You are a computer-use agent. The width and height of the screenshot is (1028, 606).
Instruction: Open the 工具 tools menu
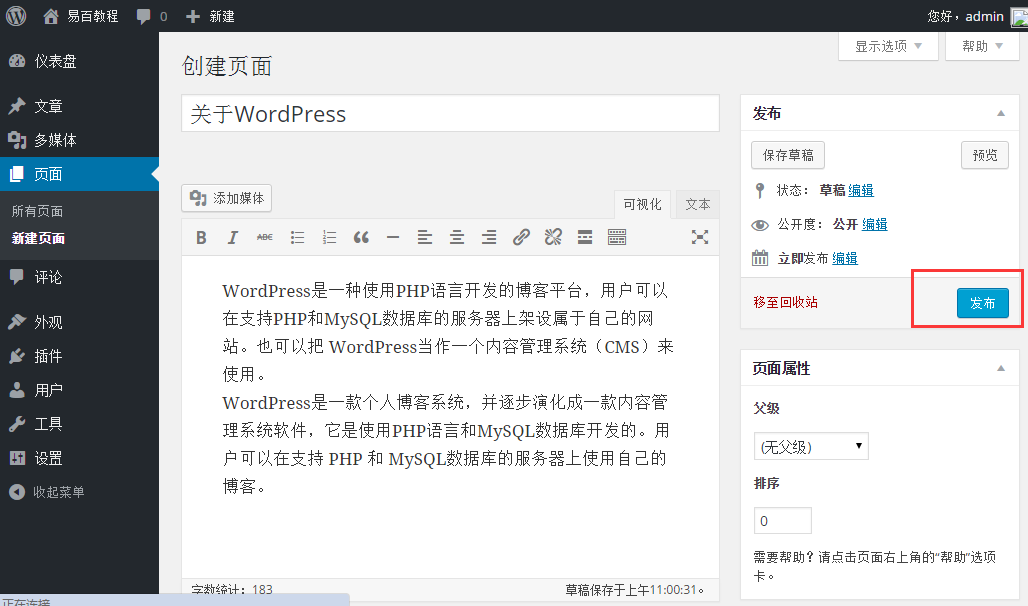click(79, 424)
